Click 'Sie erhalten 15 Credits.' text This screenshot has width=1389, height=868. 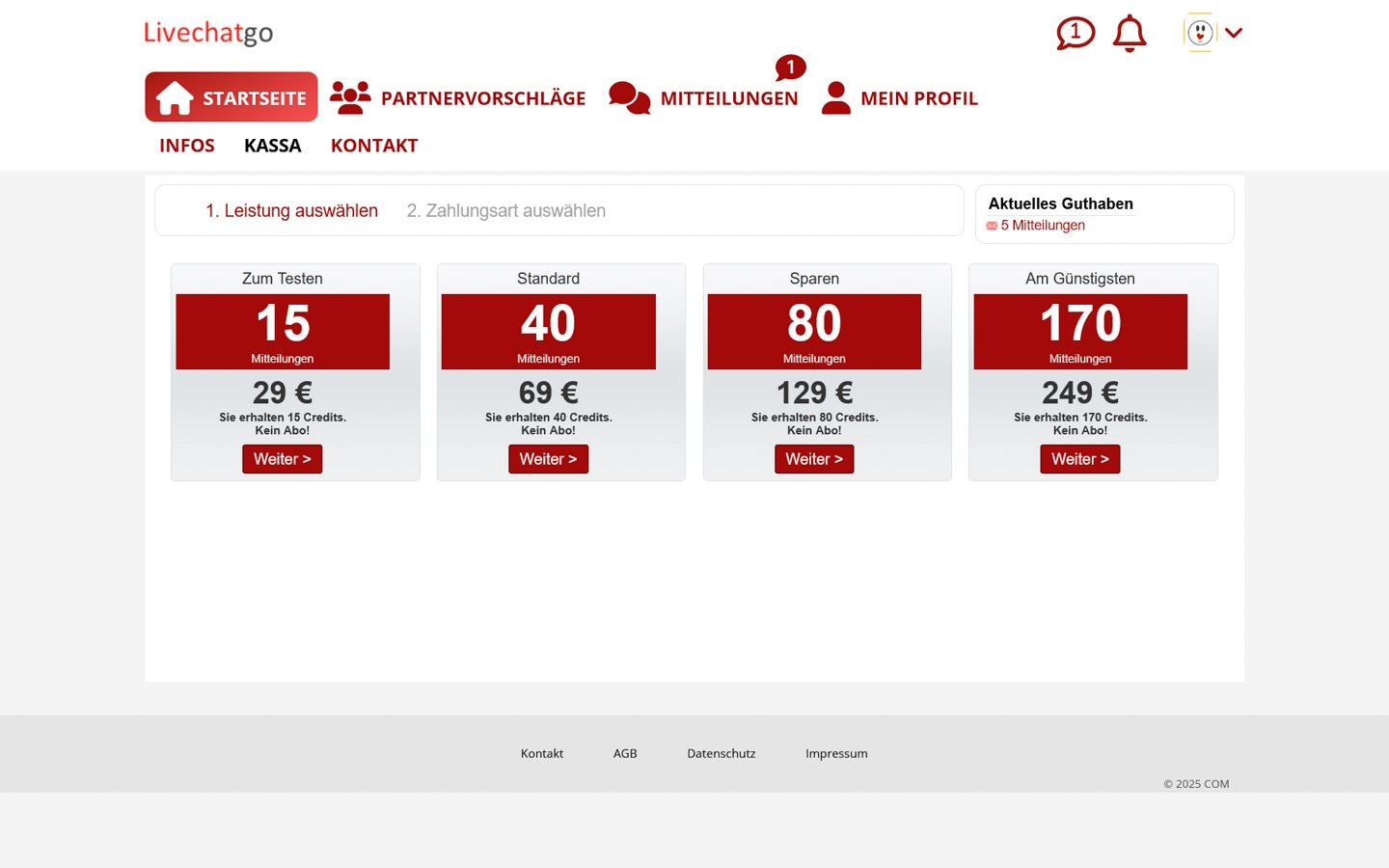coord(283,418)
